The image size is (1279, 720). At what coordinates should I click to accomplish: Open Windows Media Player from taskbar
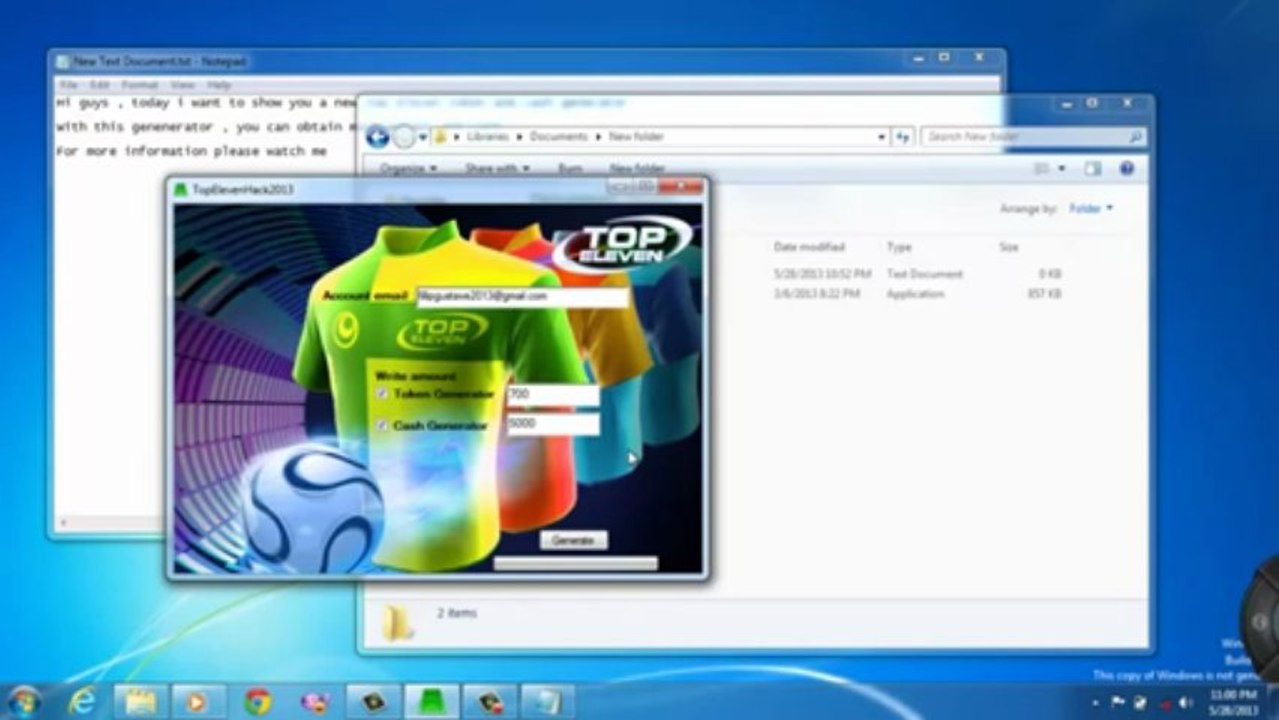198,702
